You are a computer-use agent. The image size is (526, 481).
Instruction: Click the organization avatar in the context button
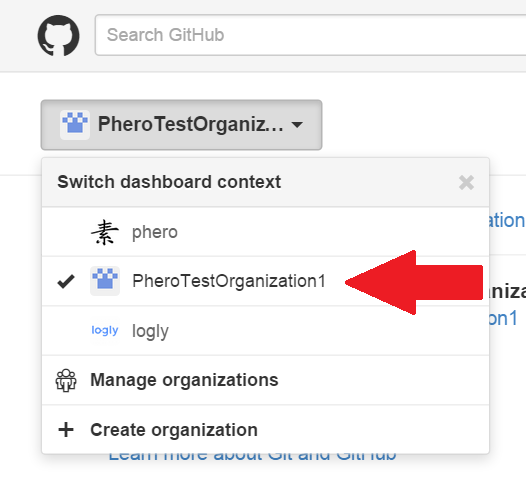[x=75, y=125]
